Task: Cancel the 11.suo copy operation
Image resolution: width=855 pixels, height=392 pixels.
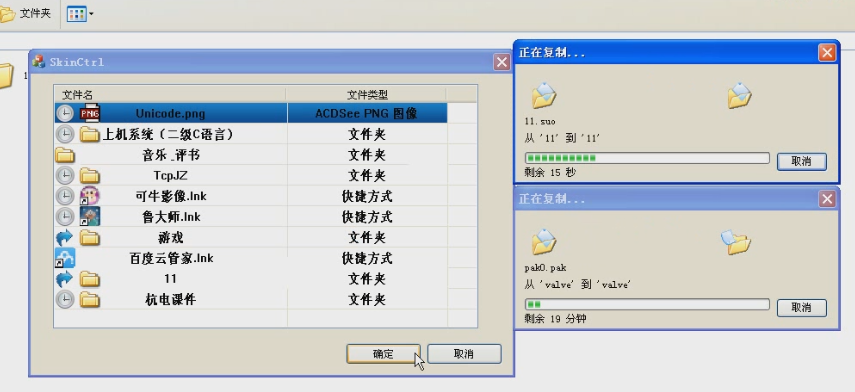Action: 802,161
